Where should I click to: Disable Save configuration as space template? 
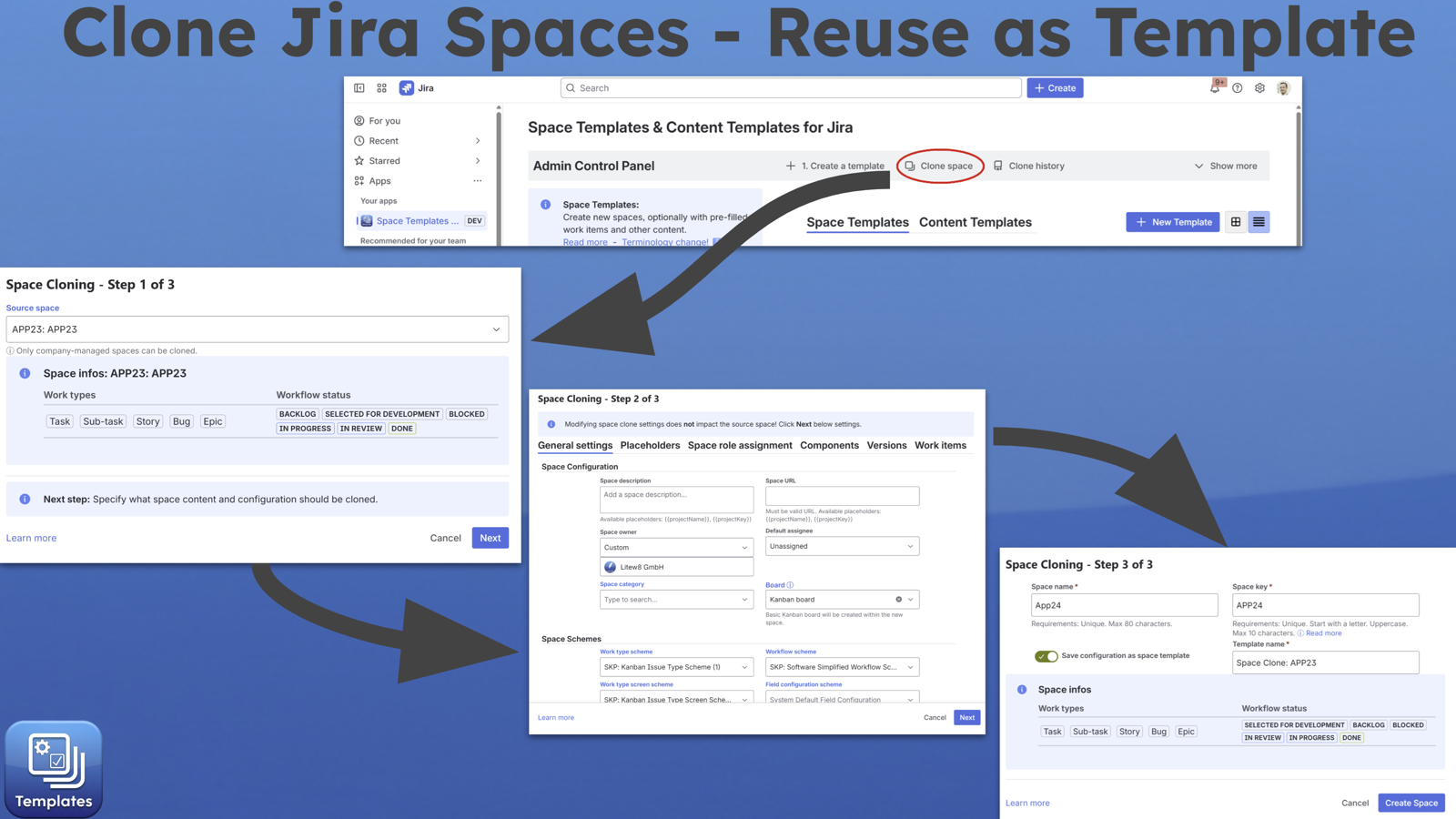pos(1046,656)
